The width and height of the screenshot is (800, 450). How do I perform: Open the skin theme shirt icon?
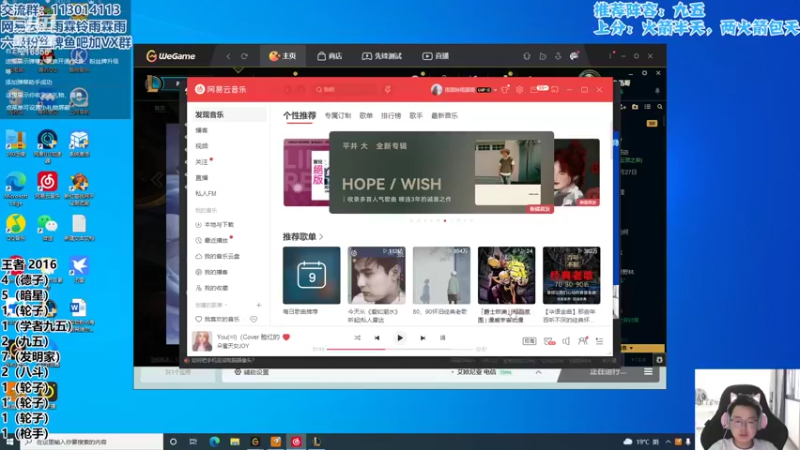click(x=505, y=89)
